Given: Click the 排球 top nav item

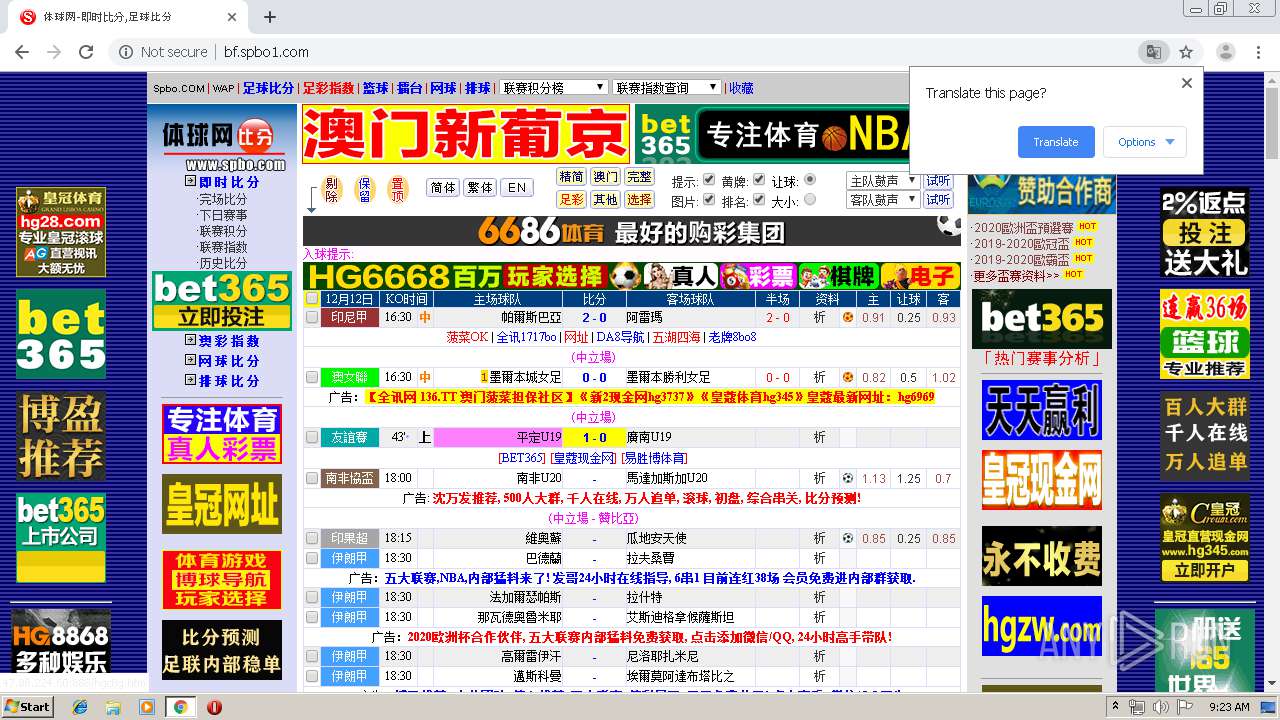Looking at the screenshot, I should coord(477,88).
